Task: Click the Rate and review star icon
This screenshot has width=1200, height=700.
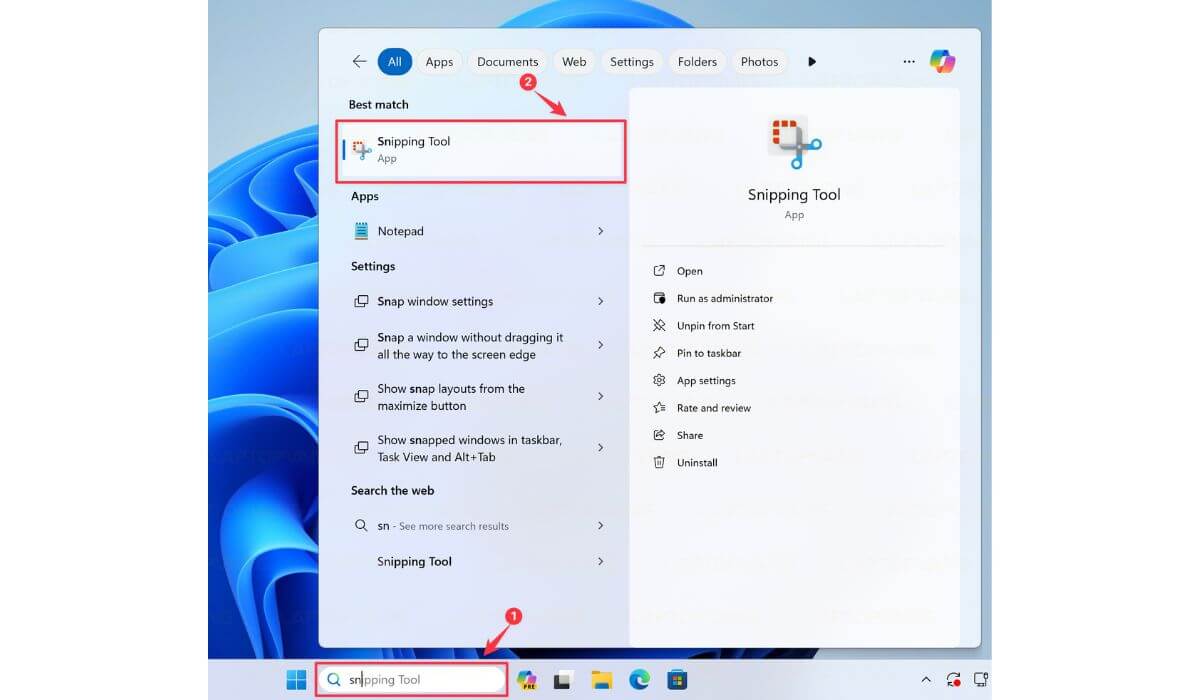Action: pyautogui.click(x=659, y=408)
